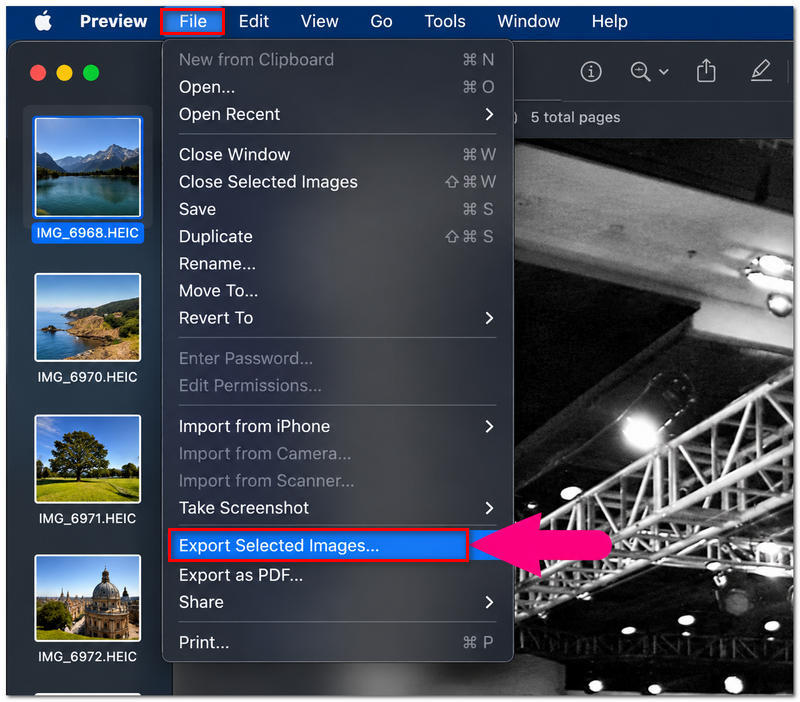
Task: Expand Import from iPhone submenu
Action: click(337, 427)
